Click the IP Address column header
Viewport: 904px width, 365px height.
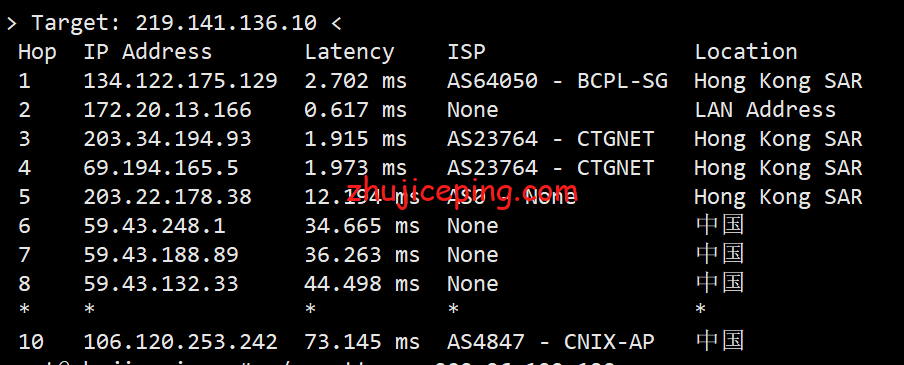coord(148,52)
